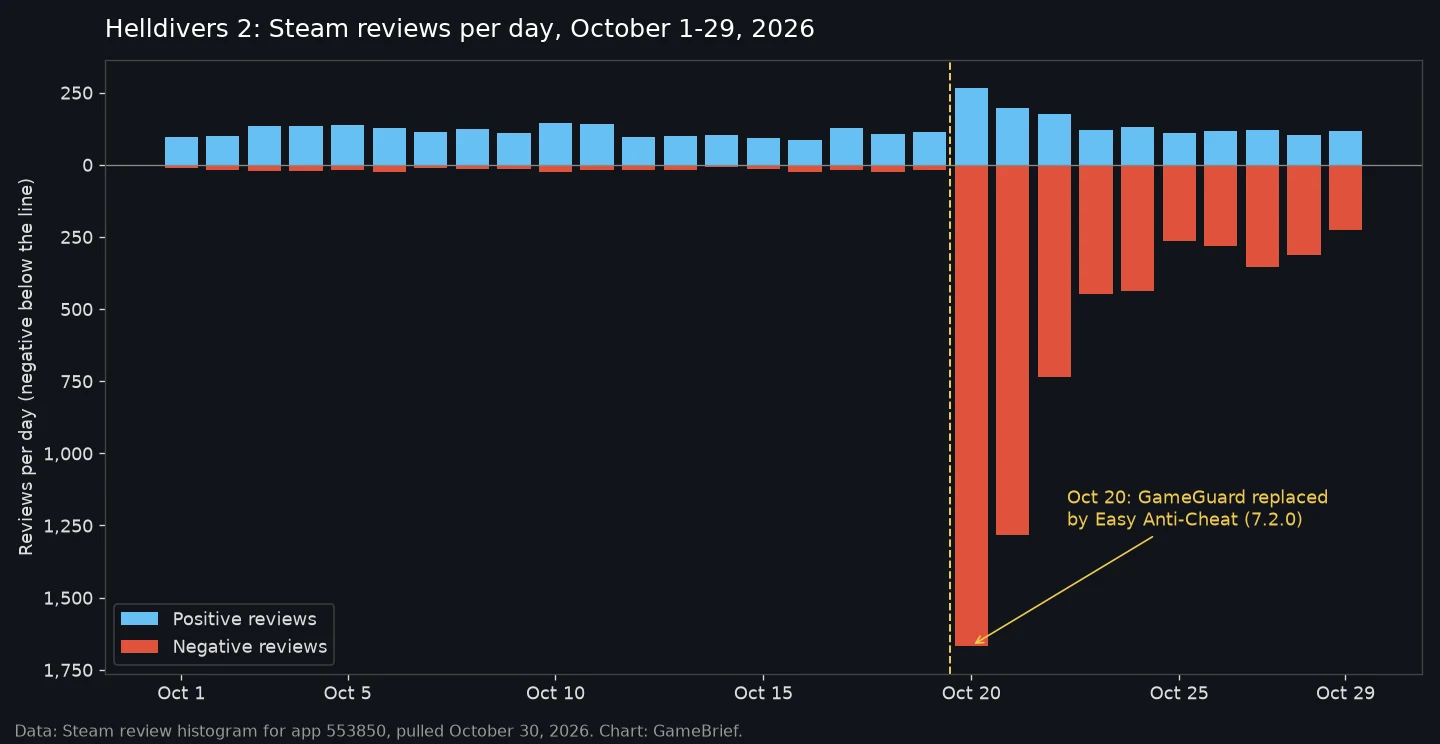Click the blue Positive reviews legend swatch

pyautogui.click(x=139, y=619)
